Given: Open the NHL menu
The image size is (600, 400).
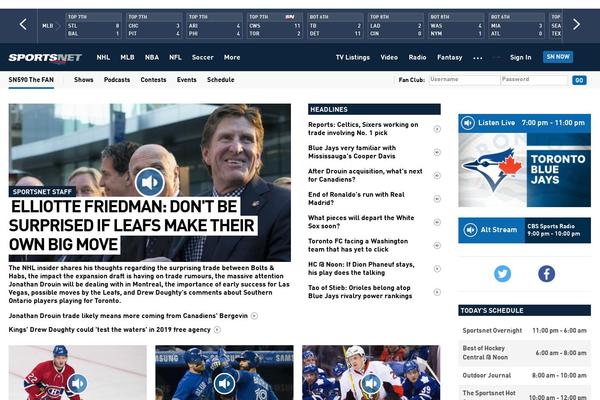Looking at the screenshot, I should (103, 57).
